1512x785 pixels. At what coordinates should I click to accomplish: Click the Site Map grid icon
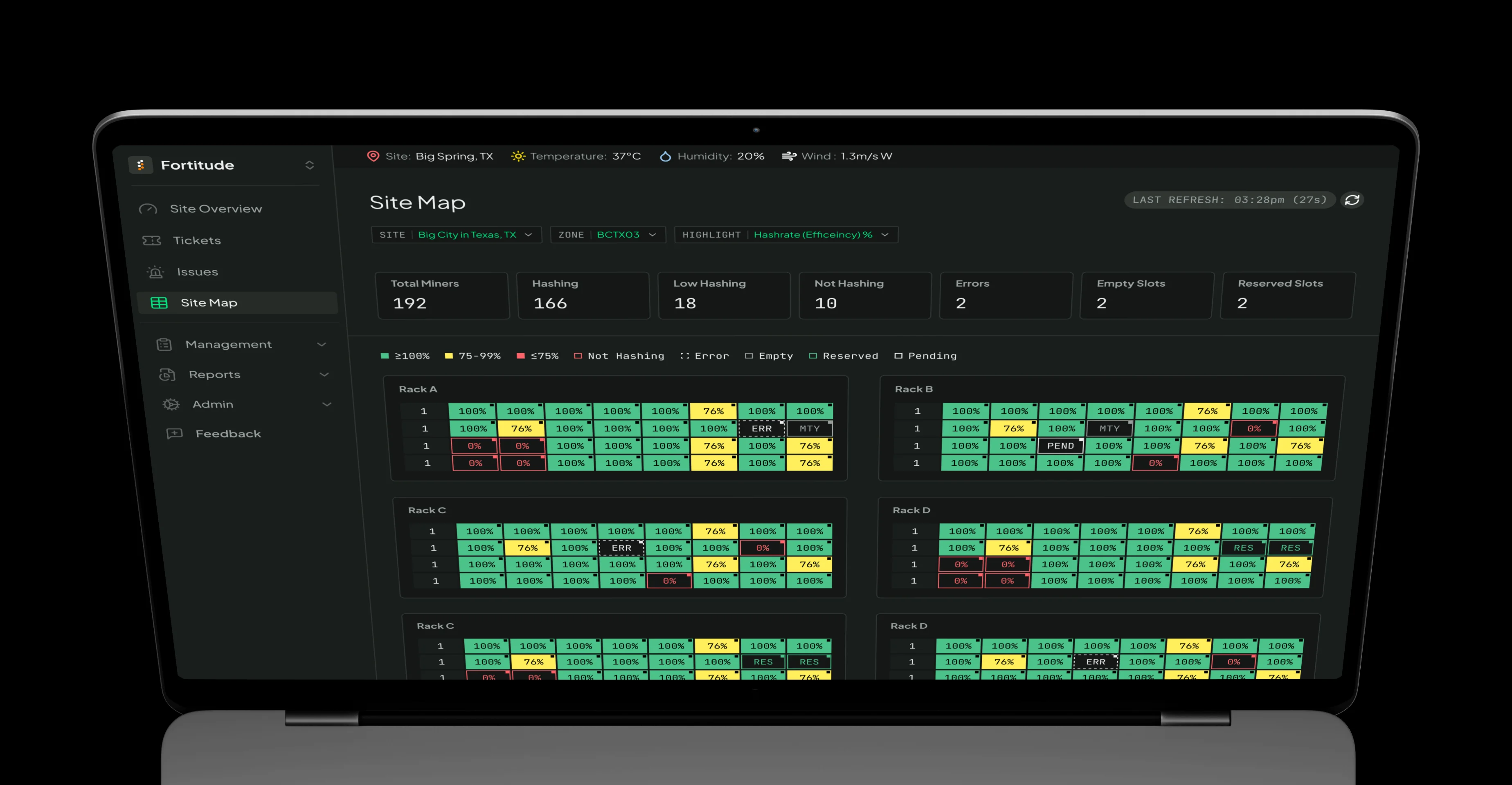point(159,303)
